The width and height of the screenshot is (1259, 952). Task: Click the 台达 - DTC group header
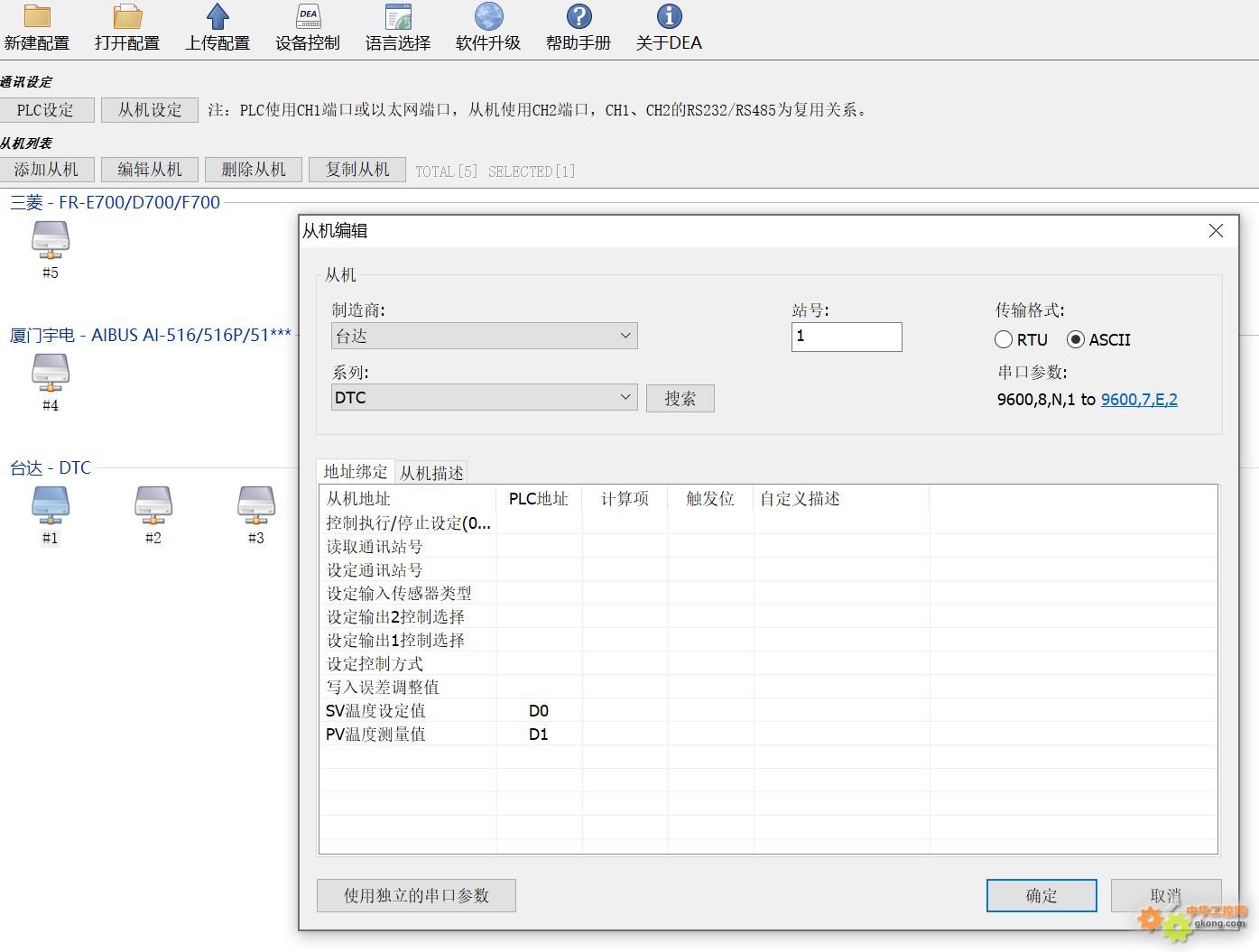(x=51, y=467)
